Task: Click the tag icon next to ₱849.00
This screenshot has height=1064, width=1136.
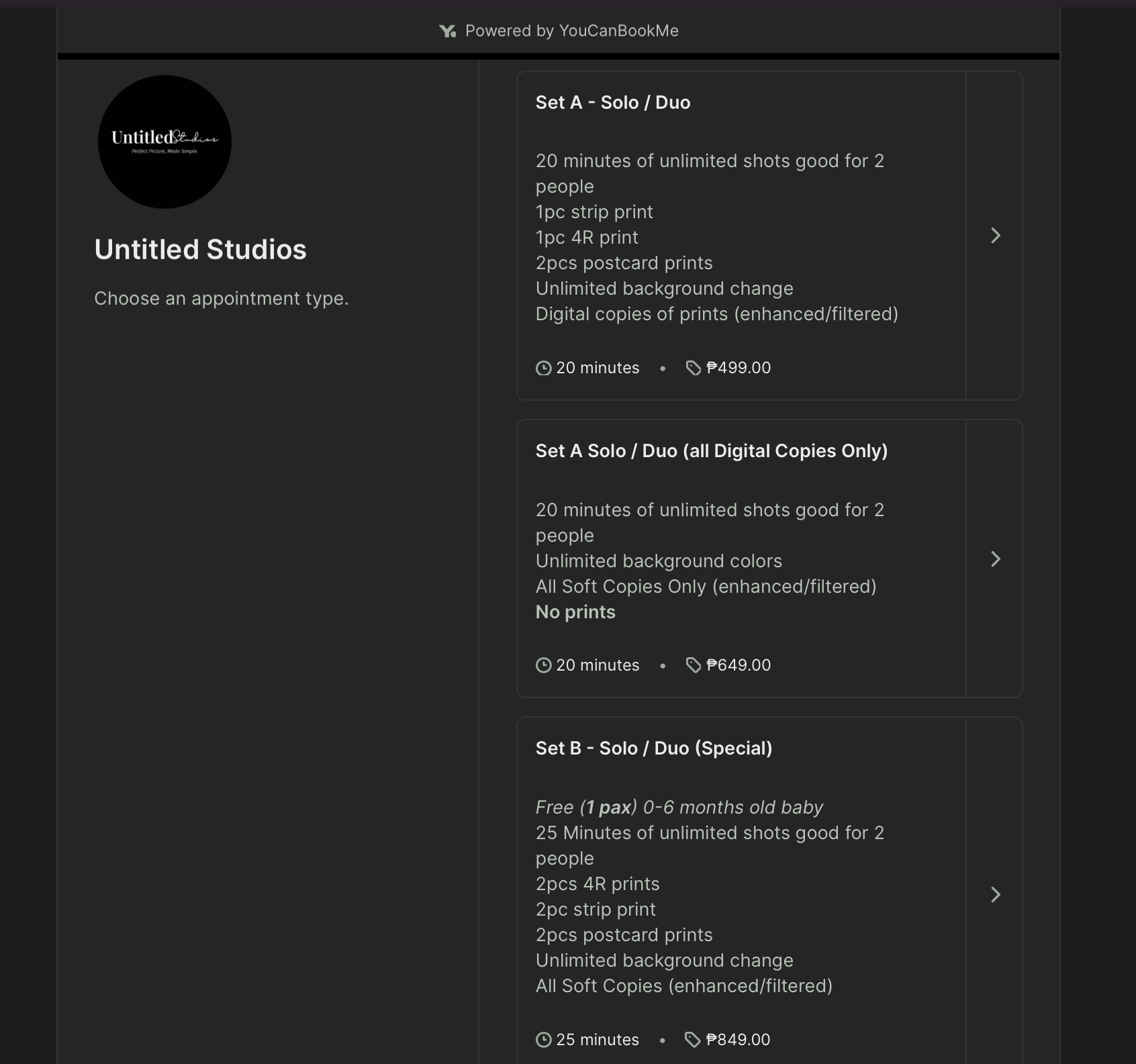Action: coord(692,1039)
